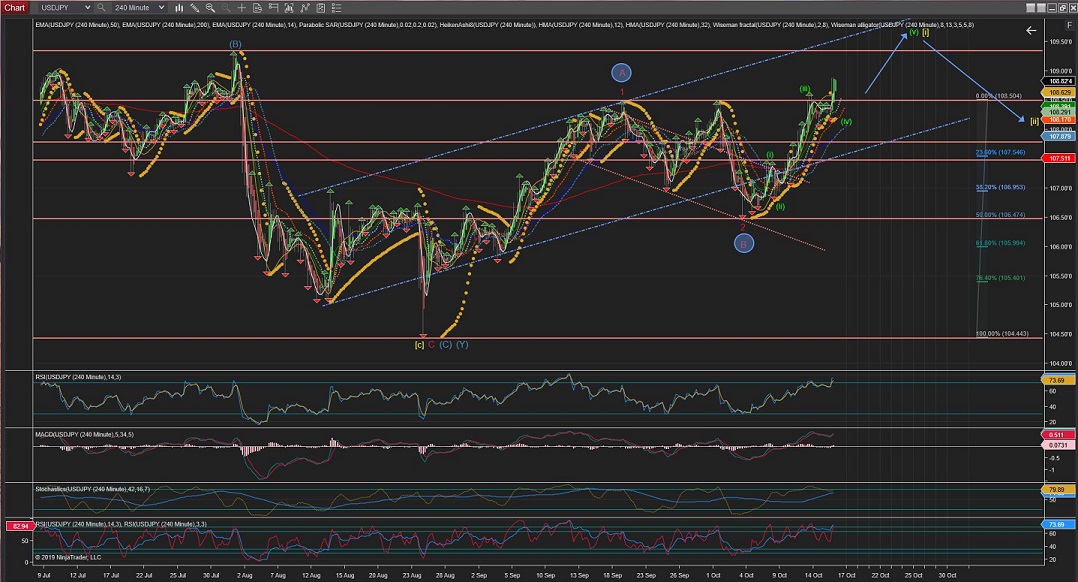Click the instrument search magnifier icon

(101, 7)
